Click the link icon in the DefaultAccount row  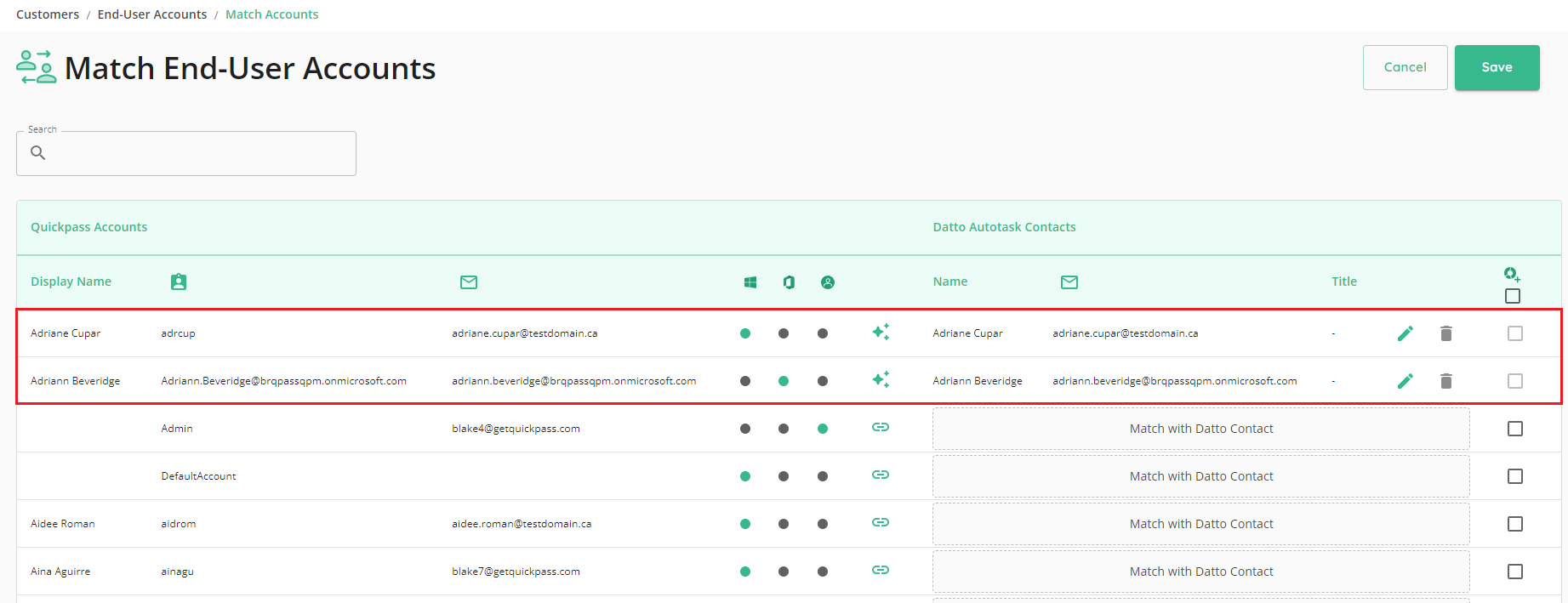pyautogui.click(x=881, y=475)
